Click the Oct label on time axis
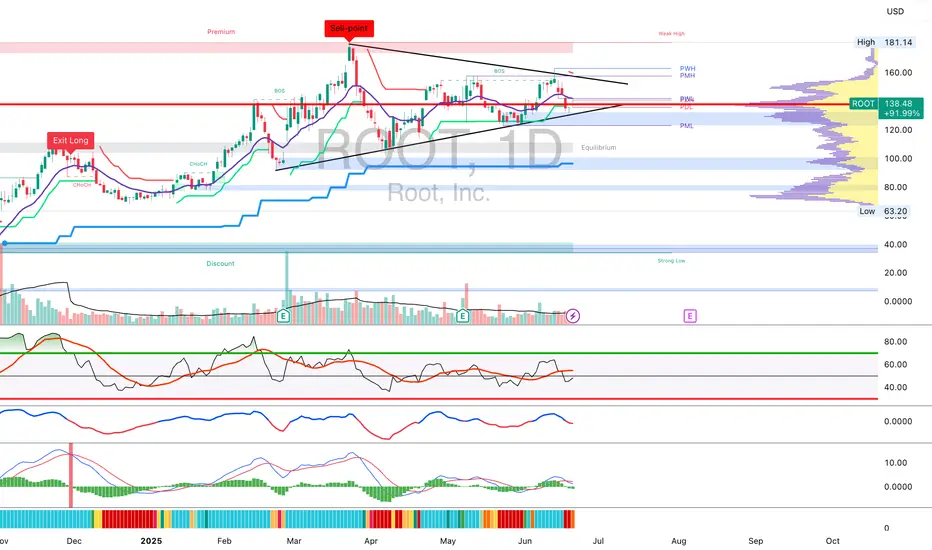The image size is (932, 550). [833, 541]
